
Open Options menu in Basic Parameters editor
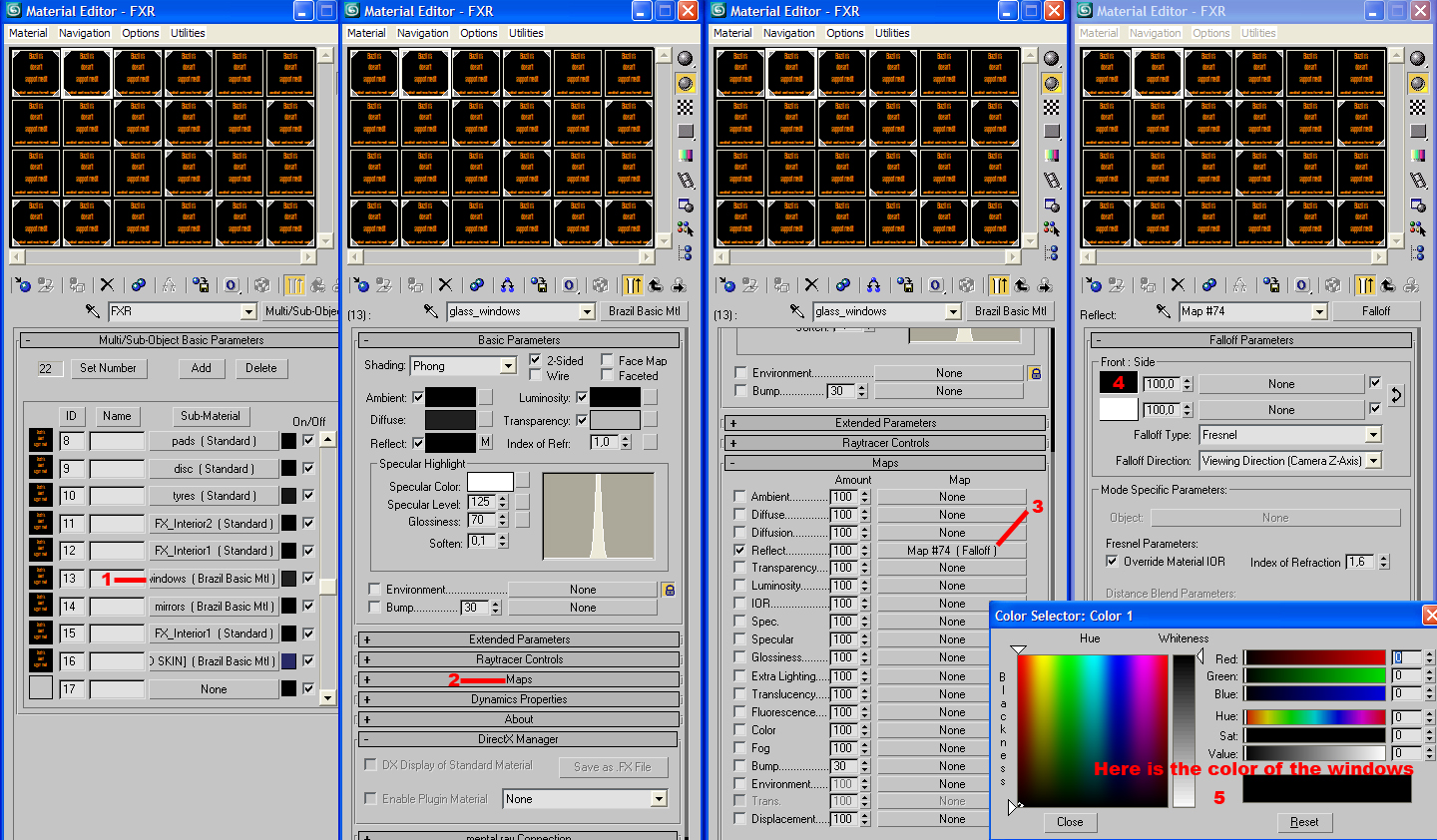[x=479, y=33]
